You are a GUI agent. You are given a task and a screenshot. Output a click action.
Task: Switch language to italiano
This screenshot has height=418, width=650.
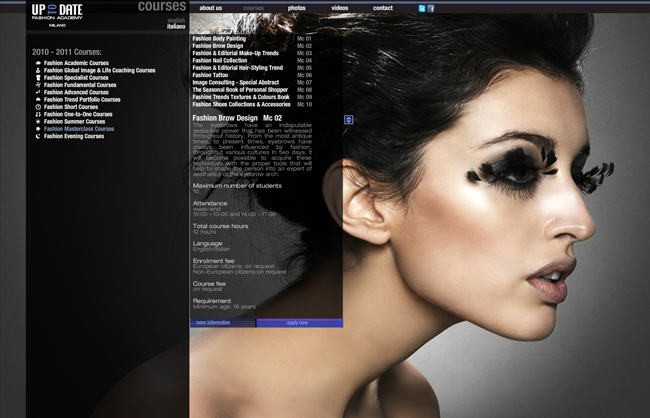[176, 27]
